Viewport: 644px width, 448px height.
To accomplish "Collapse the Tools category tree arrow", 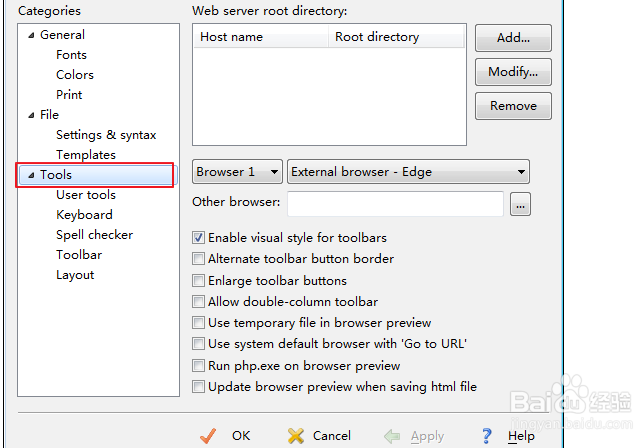I will pyautogui.click(x=30, y=175).
